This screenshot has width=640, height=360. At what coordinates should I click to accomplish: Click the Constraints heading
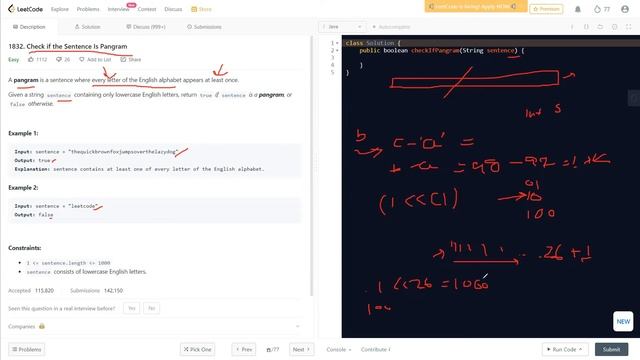tap(24, 248)
